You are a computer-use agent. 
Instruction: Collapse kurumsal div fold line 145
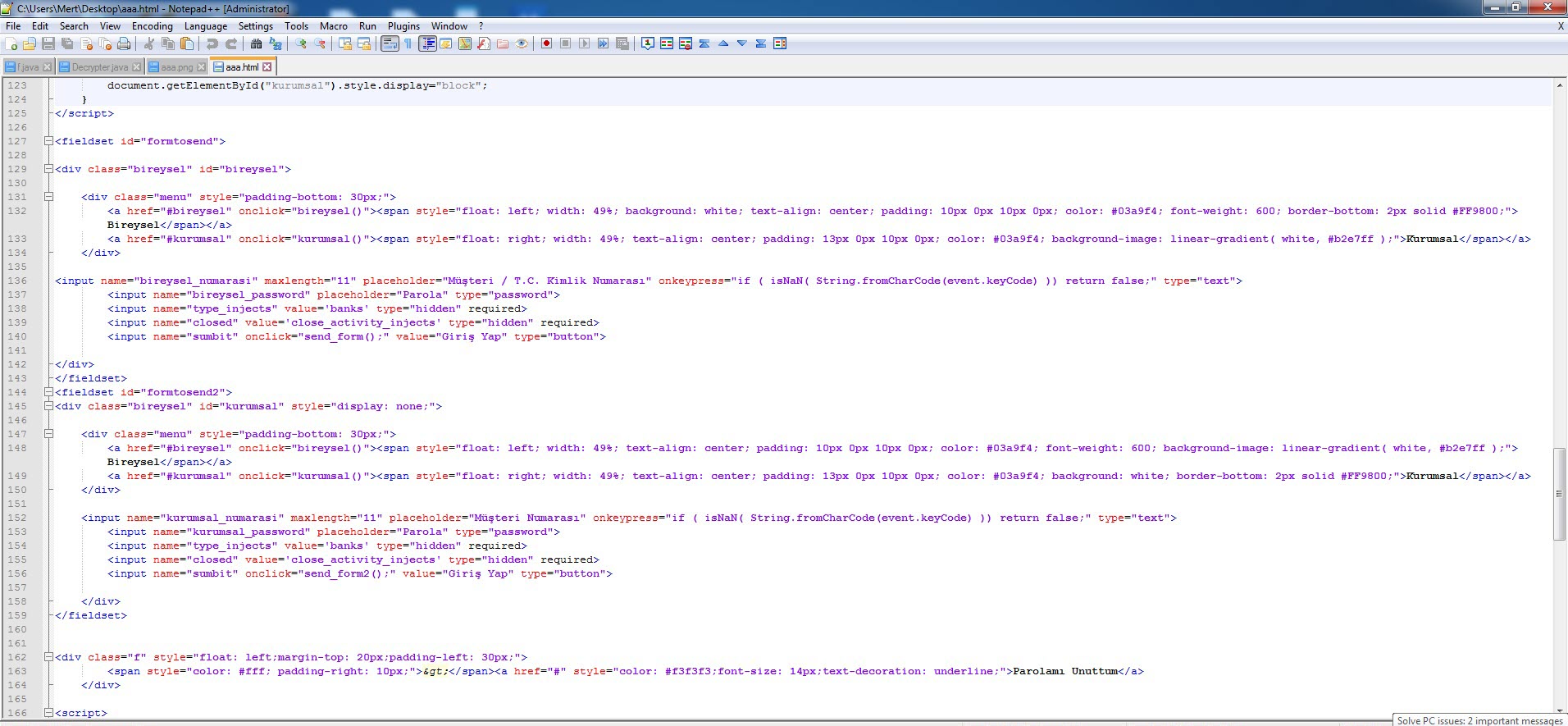(48, 406)
